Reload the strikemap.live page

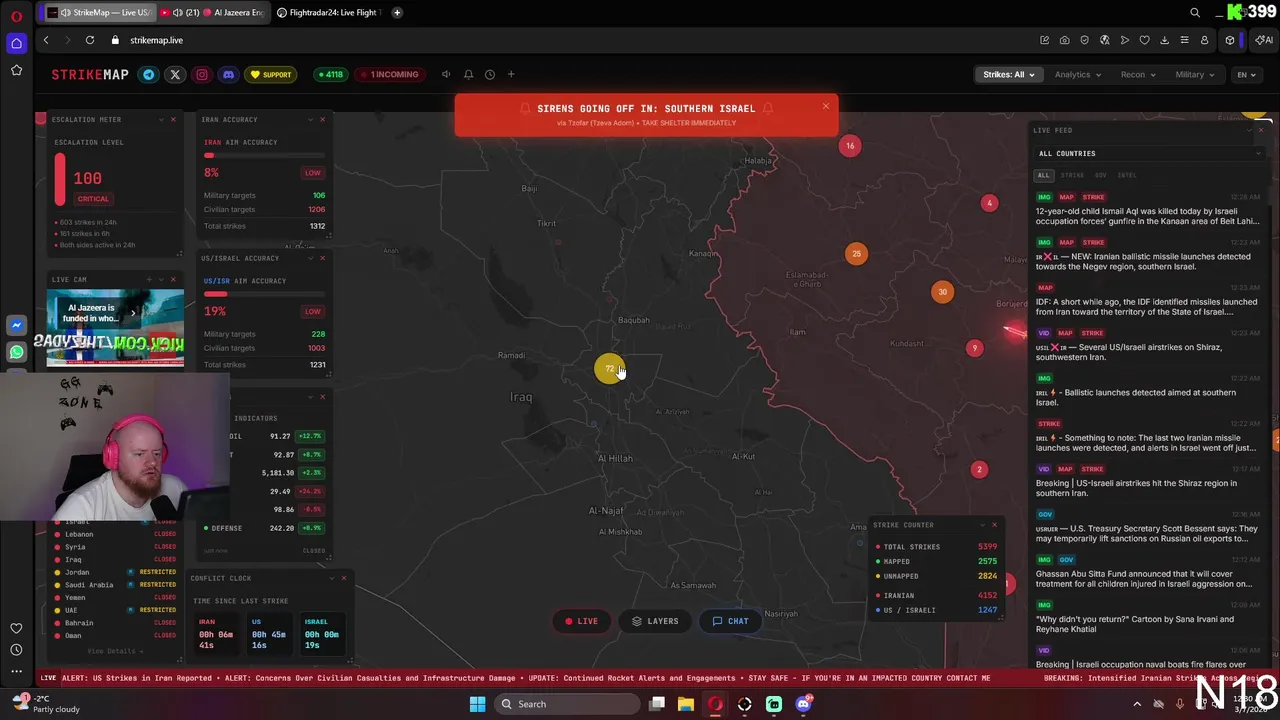tap(90, 40)
